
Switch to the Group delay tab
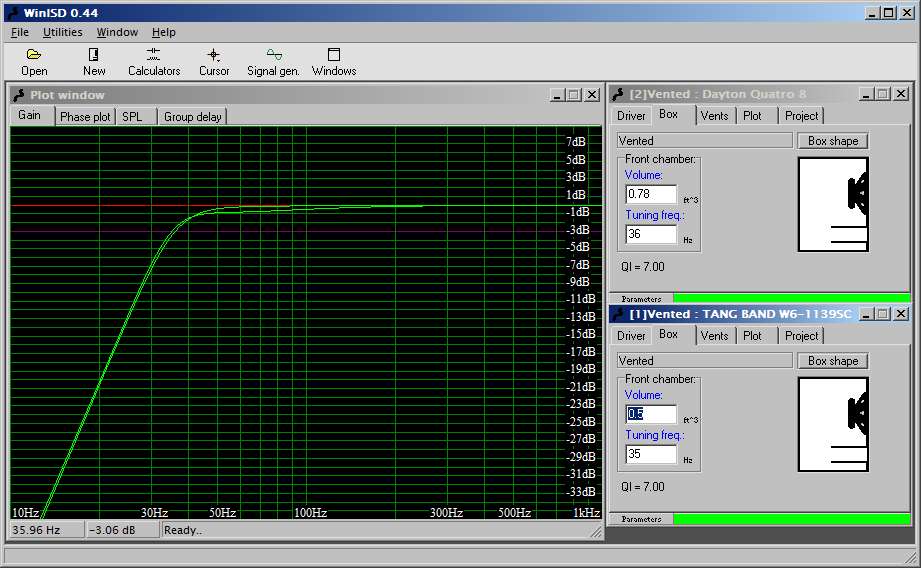(193, 116)
